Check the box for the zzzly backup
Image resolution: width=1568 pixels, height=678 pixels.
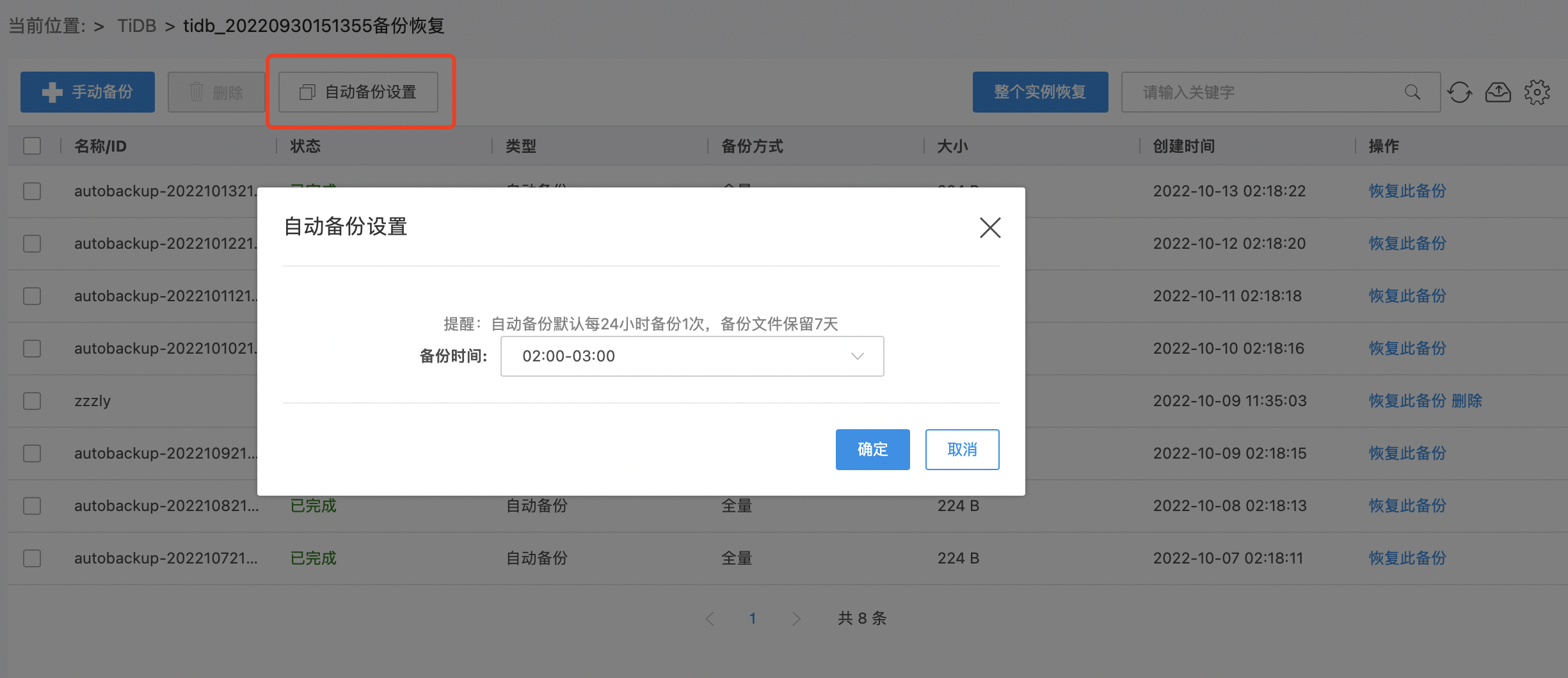(32, 401)
